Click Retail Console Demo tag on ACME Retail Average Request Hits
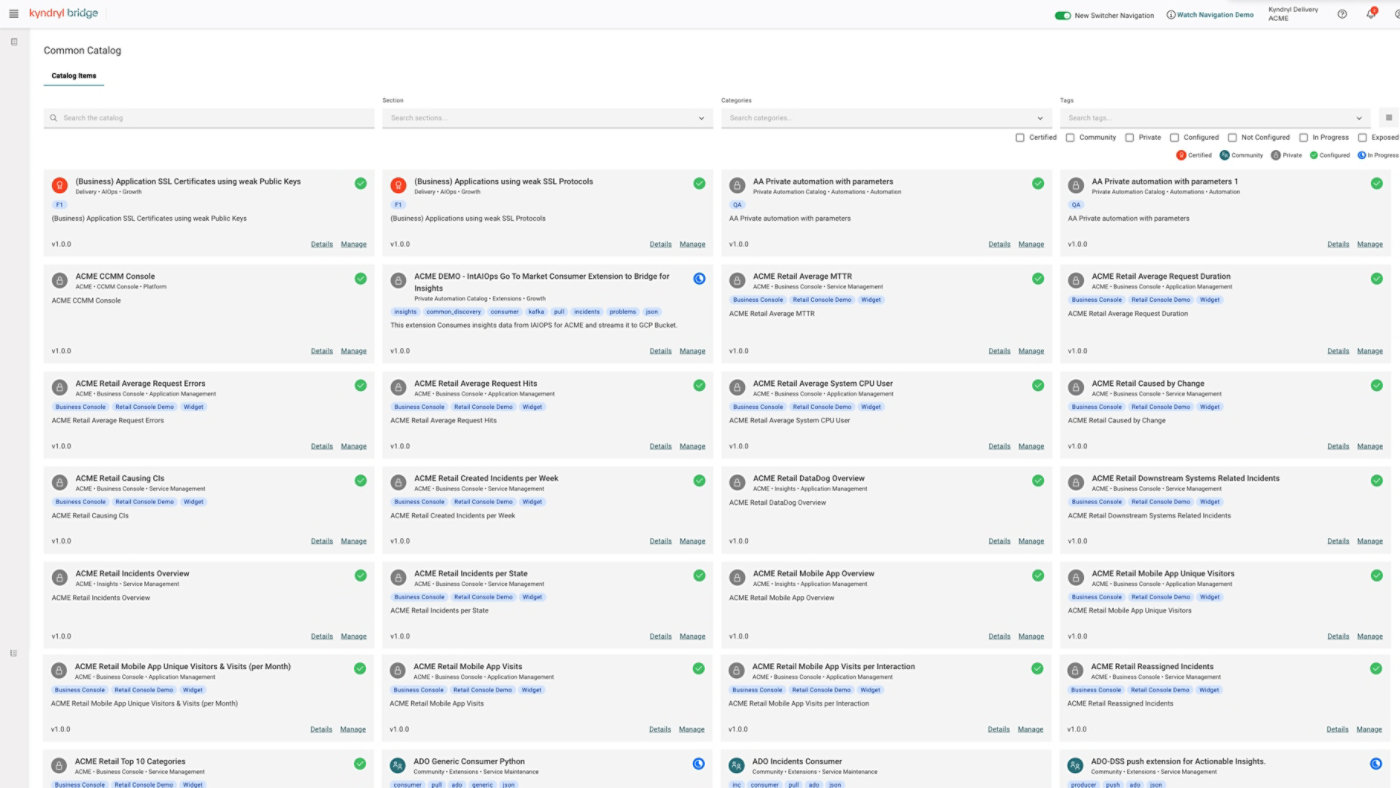Viewport: 1400px width, 788px height. pyautogui.click(x=483, y=407)
